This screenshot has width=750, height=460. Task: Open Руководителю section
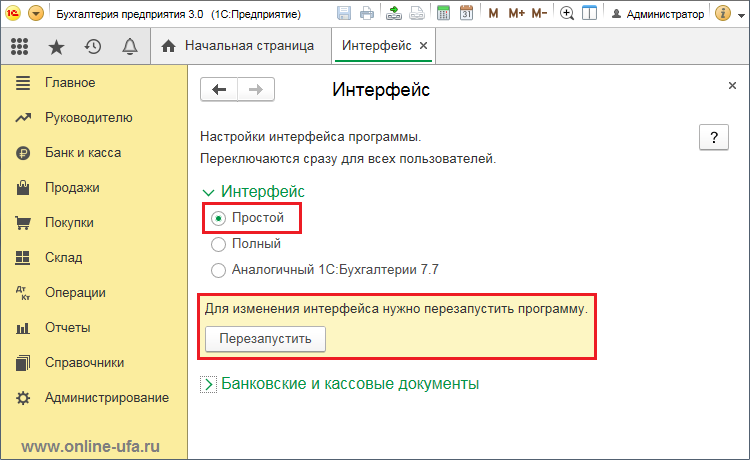[x=94, y=118]
